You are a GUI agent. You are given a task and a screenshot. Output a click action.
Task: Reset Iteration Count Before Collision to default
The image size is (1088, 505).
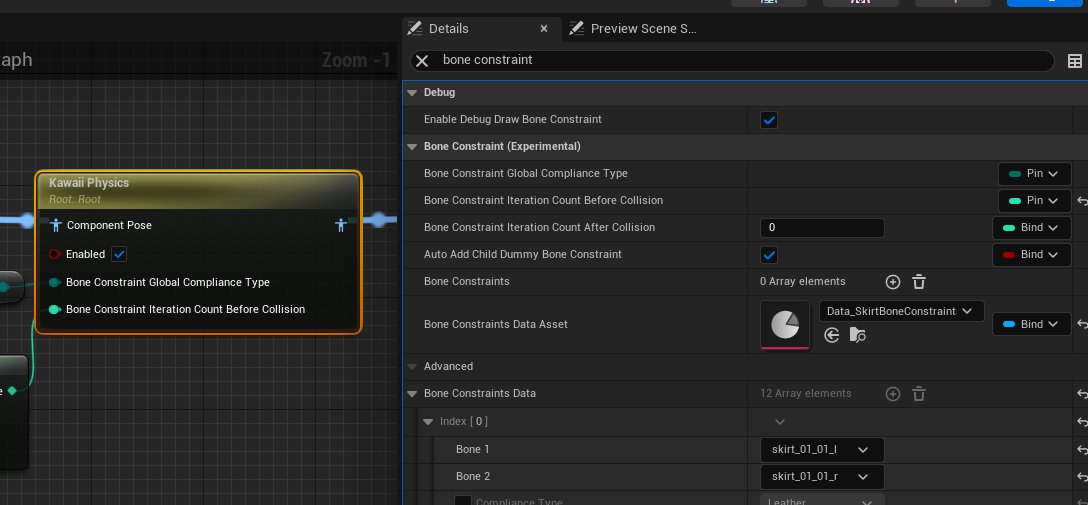pos(1082,201)
